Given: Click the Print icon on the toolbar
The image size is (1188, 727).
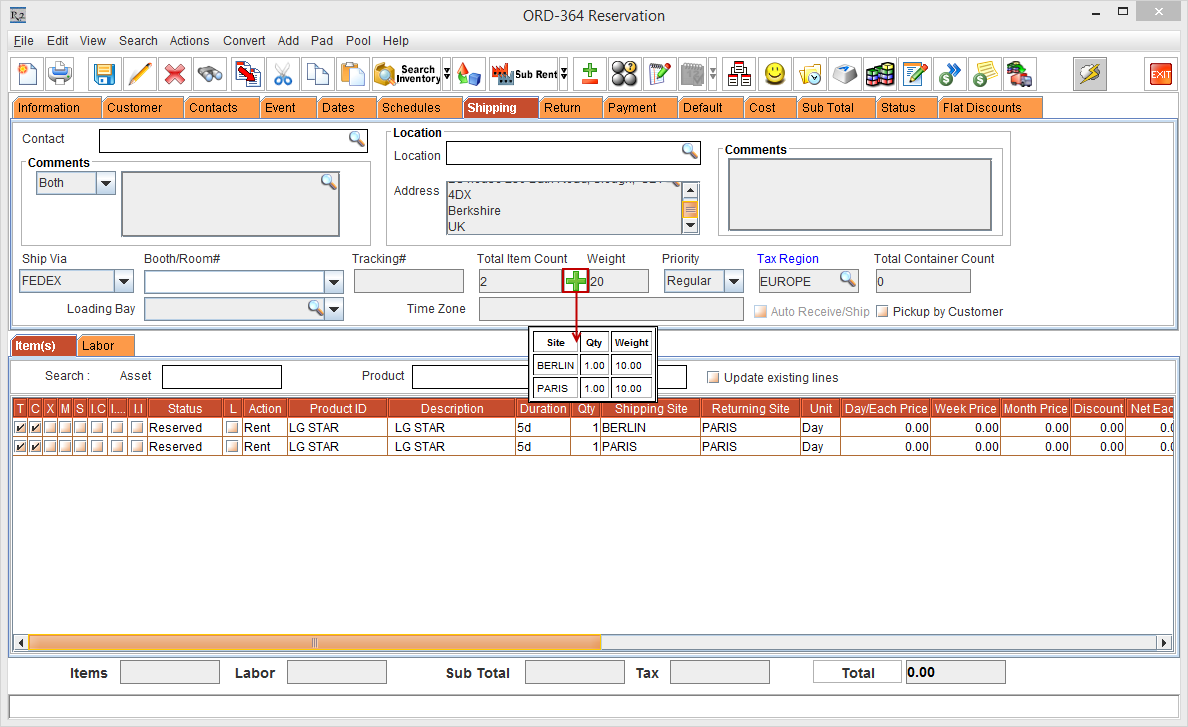Looking at the screenshot, I should pyautogui.click(x=58, y=74).
